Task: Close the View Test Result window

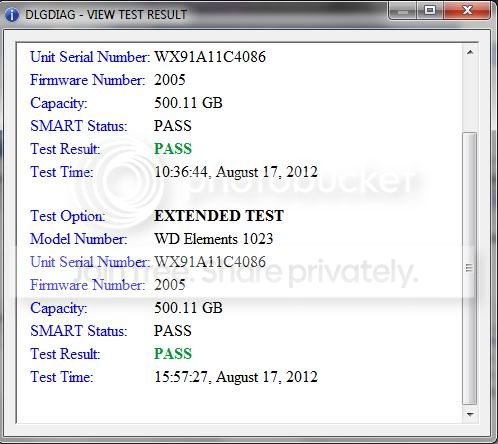Action: [x=467, y=10]
